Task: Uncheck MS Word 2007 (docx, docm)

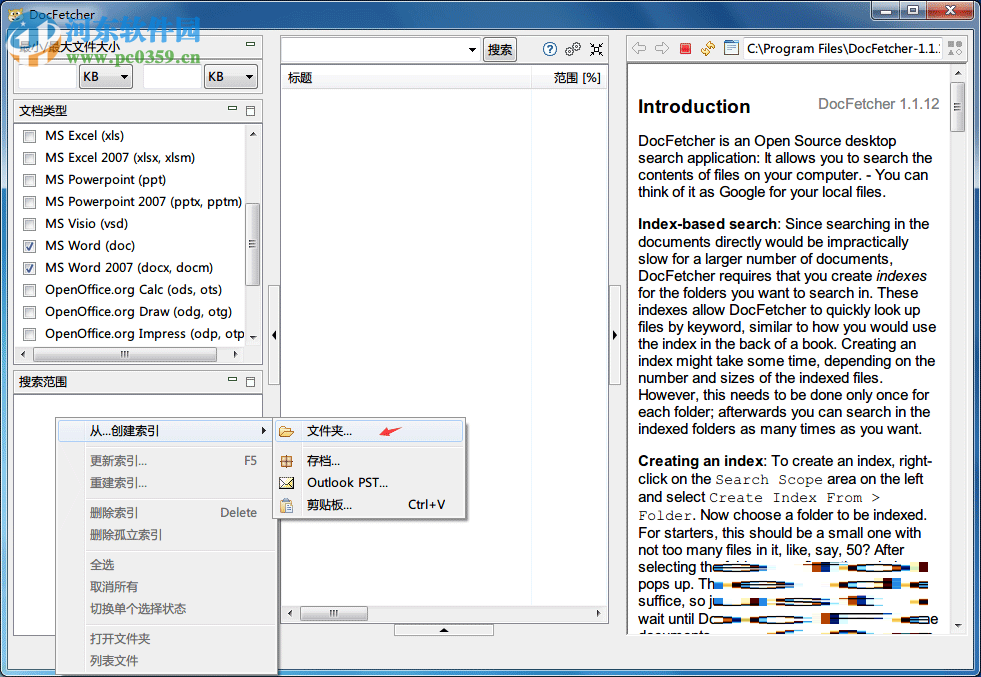Action: point(29,268)
